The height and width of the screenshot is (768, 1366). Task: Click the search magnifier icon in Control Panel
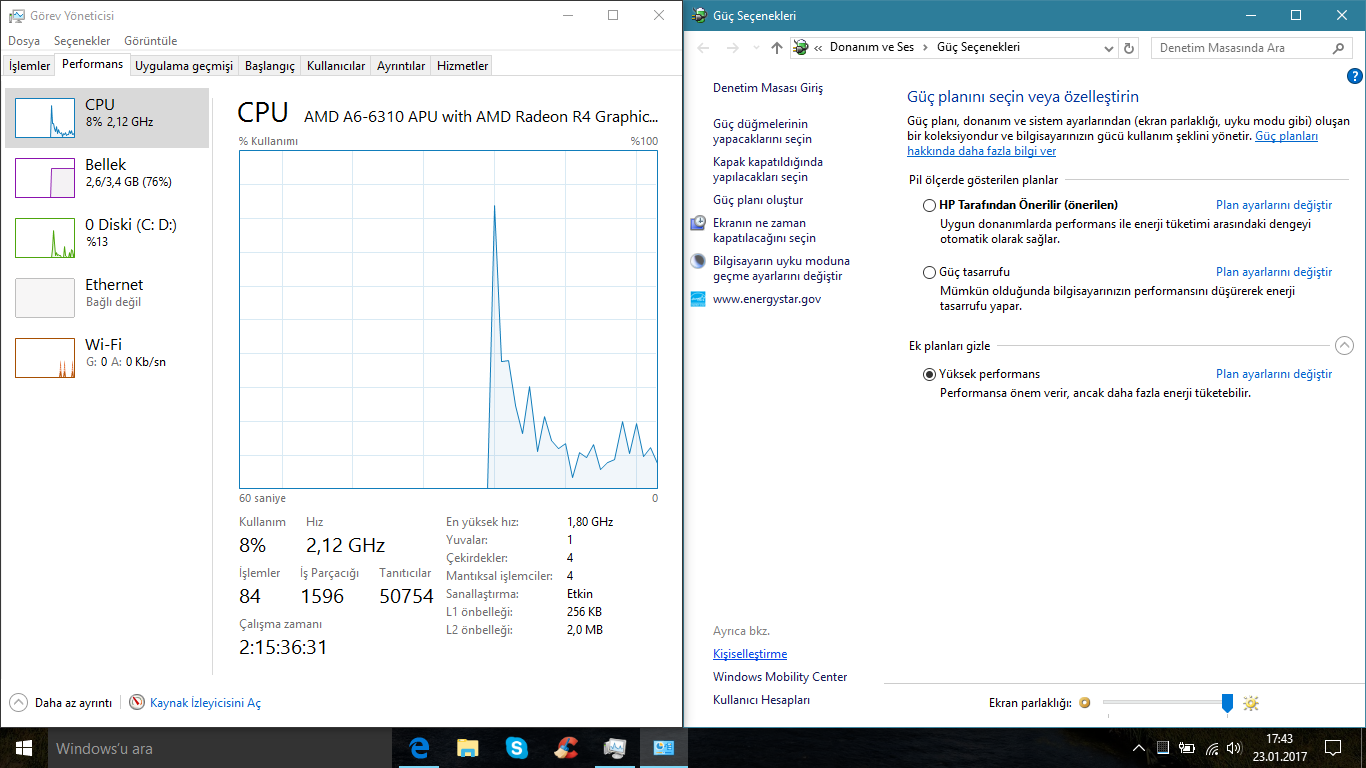[1340, 48]
